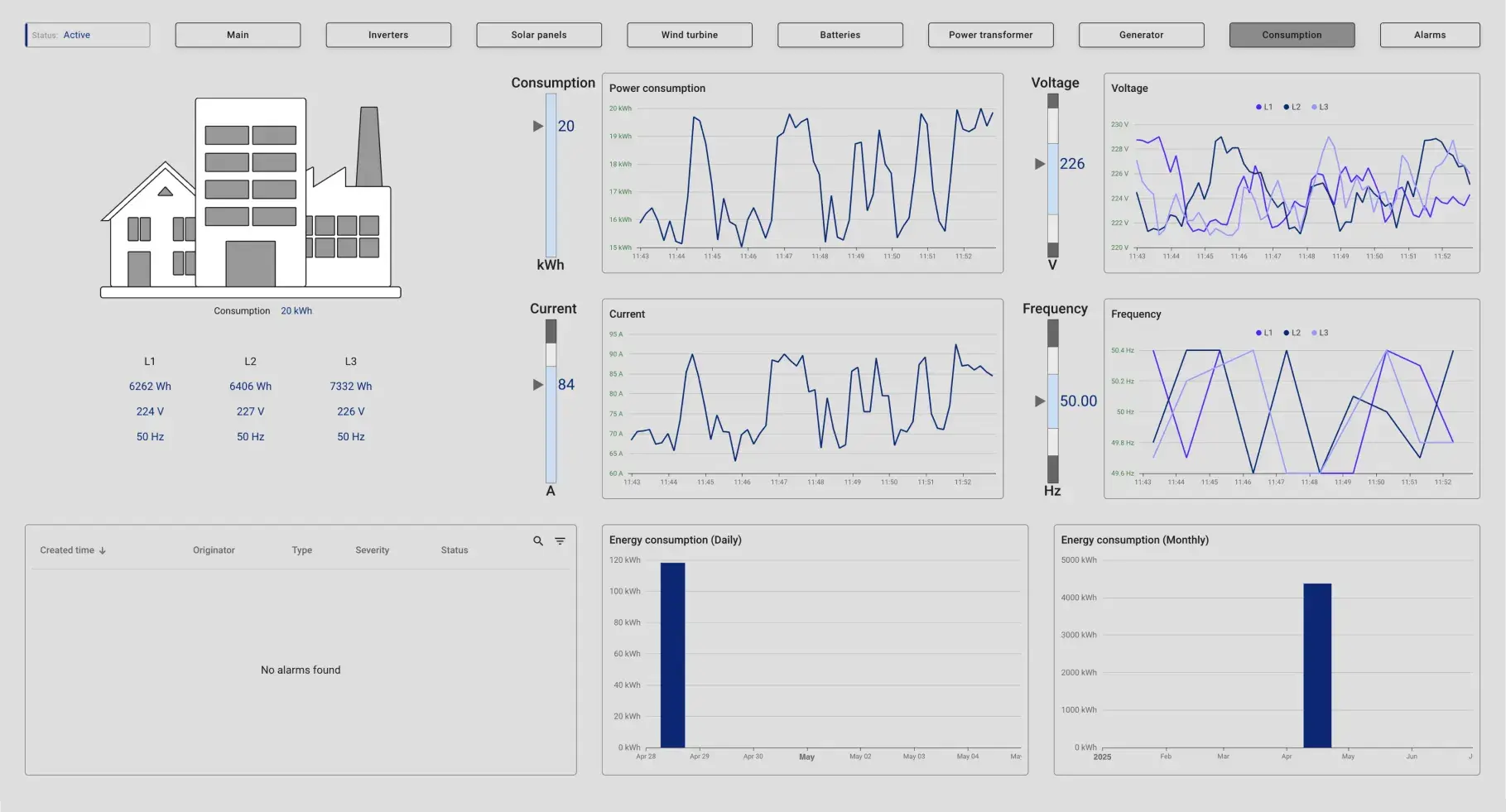This screenshot has height=812, width=1506.
Task: Switch to the Alarms tab
Action: tap(1429, 35)
